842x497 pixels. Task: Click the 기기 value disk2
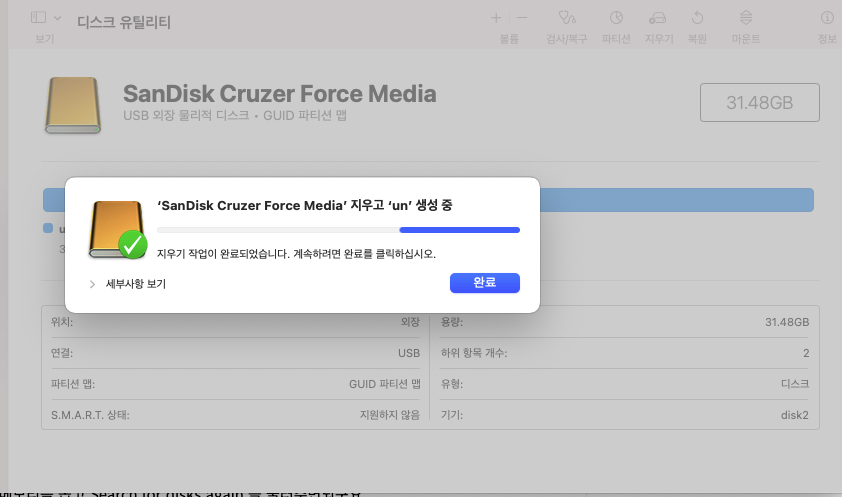(x=795, y=415)
